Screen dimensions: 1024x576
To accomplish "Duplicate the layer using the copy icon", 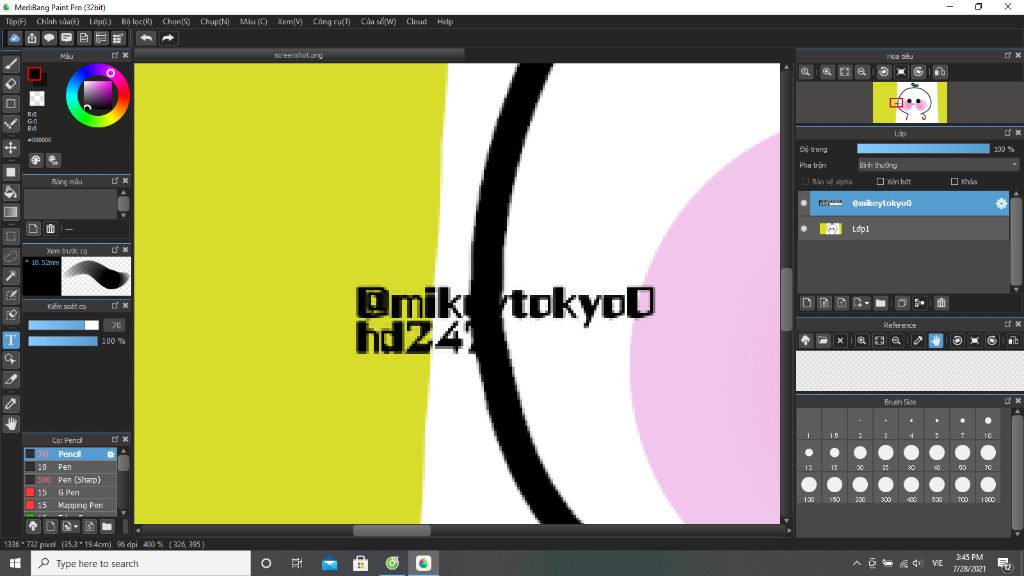I will [x=902, y=303].
